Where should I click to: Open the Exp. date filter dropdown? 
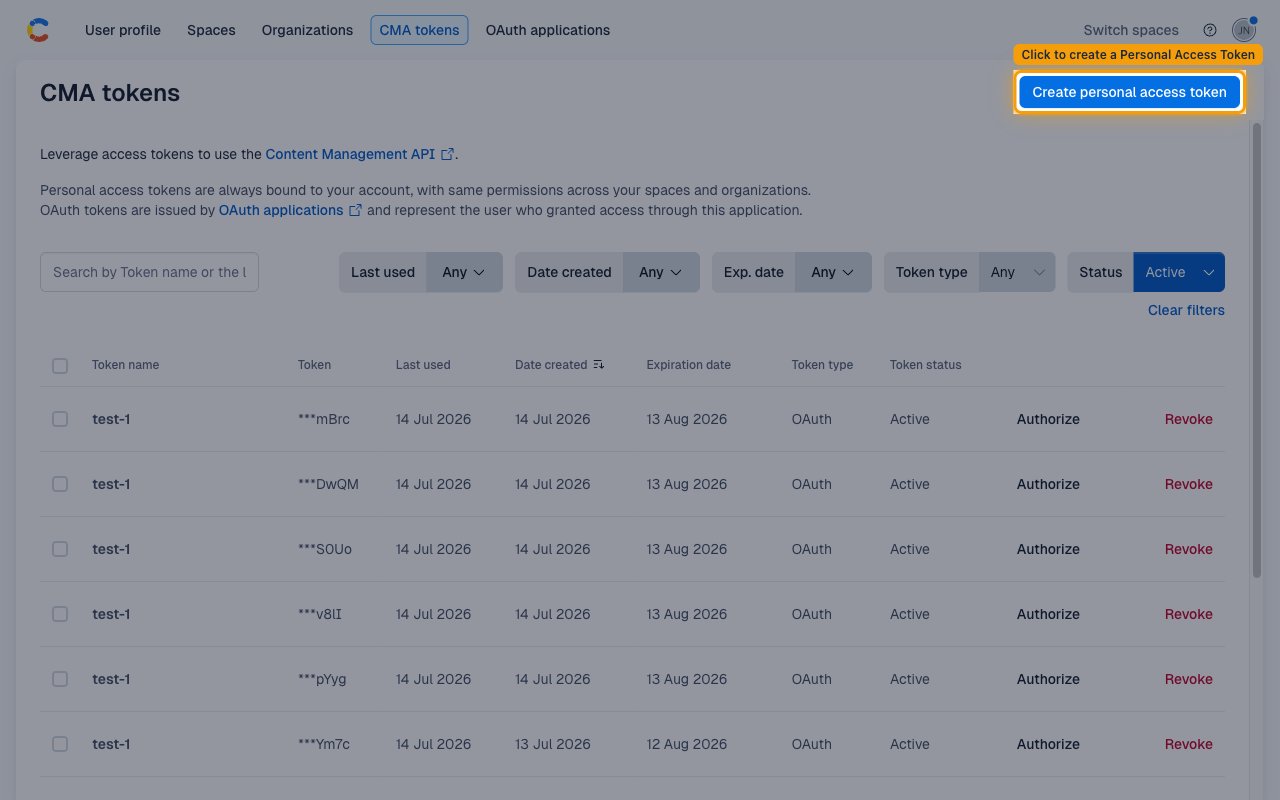(833, 272)
